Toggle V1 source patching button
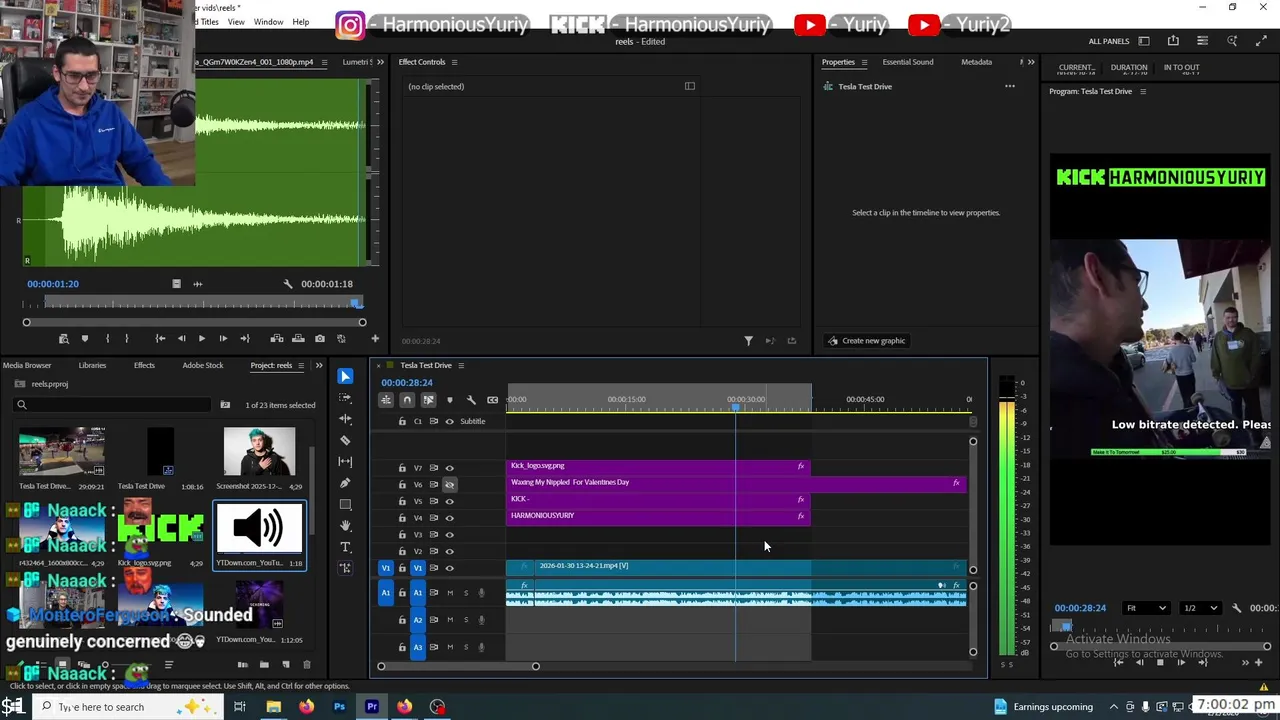This screenshot has height=720, width=1280. [385, 568]
